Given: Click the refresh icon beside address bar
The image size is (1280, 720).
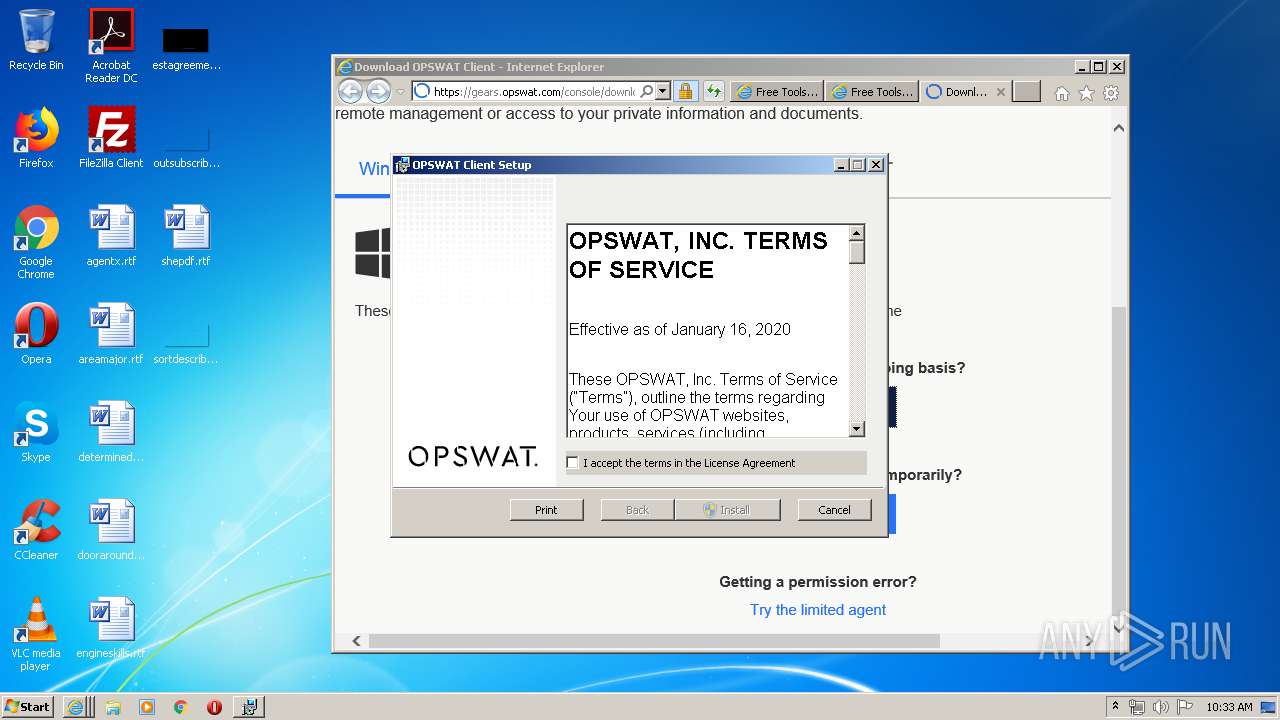Looking at the screenshot, I should [x=713, y=91].
